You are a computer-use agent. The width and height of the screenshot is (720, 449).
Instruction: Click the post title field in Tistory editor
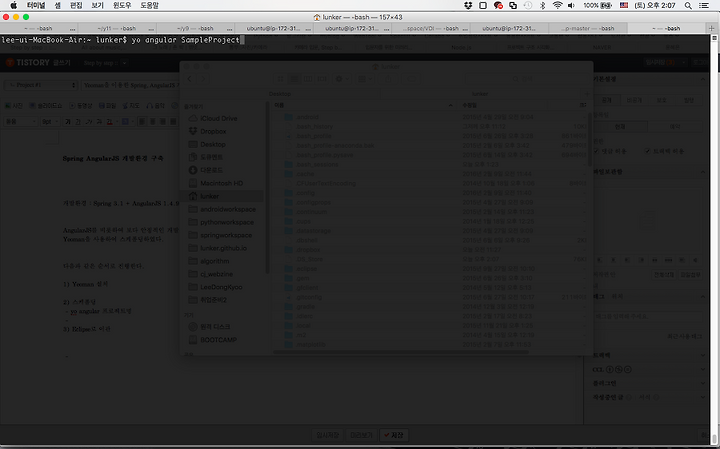click(130, 85)
